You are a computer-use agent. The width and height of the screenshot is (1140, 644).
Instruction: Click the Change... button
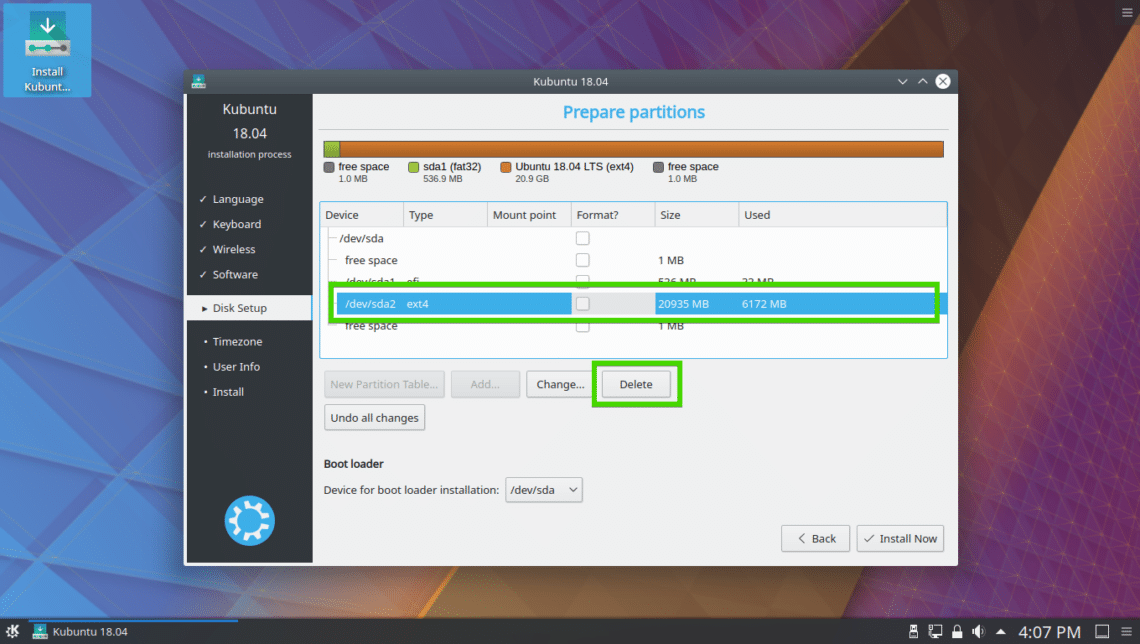[x=560, y=385]
